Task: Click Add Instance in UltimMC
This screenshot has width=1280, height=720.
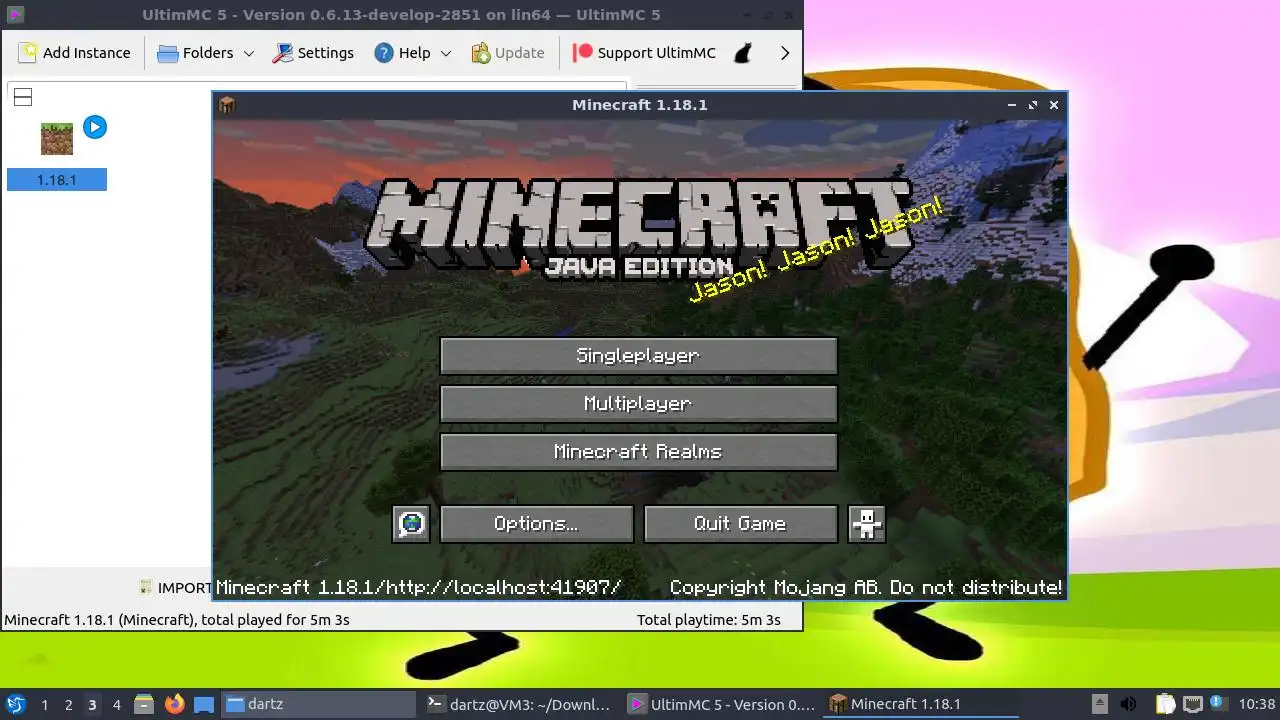Action: pos(75,53)
